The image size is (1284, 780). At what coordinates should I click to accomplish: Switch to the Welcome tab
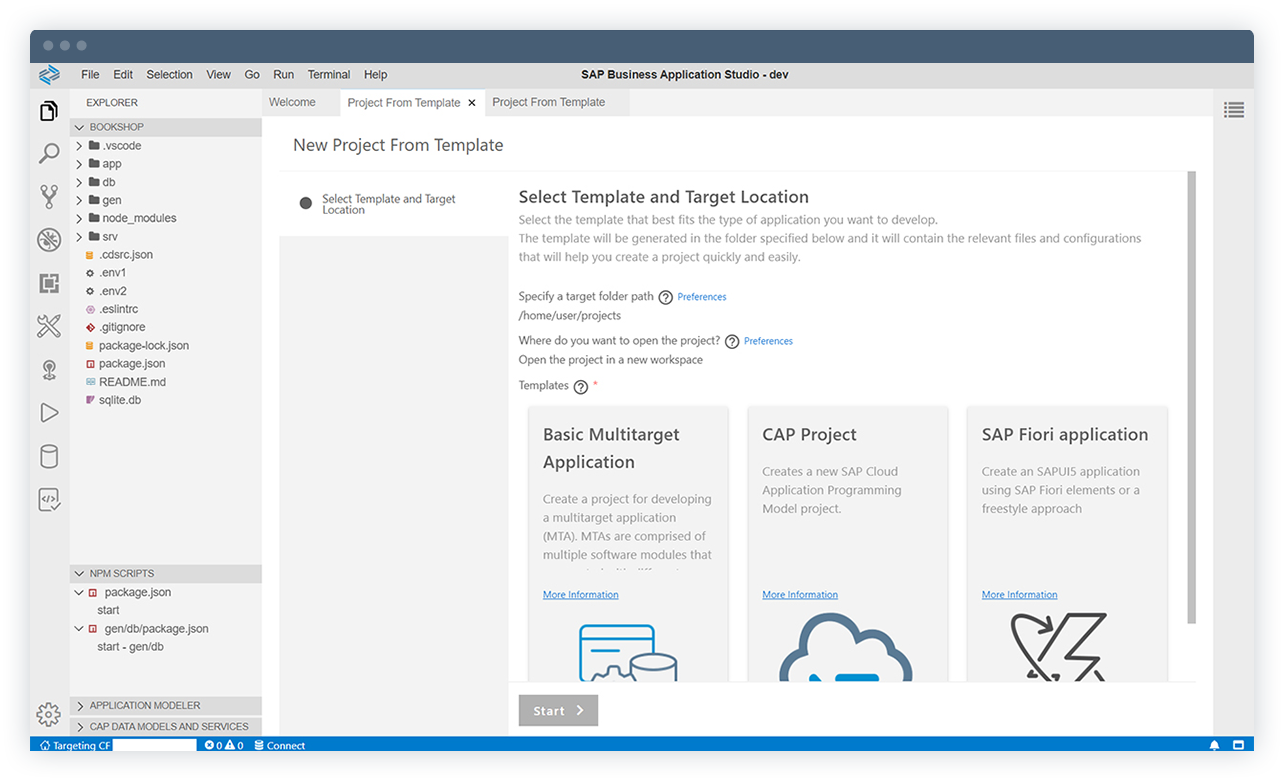click(x=292, y=102)
